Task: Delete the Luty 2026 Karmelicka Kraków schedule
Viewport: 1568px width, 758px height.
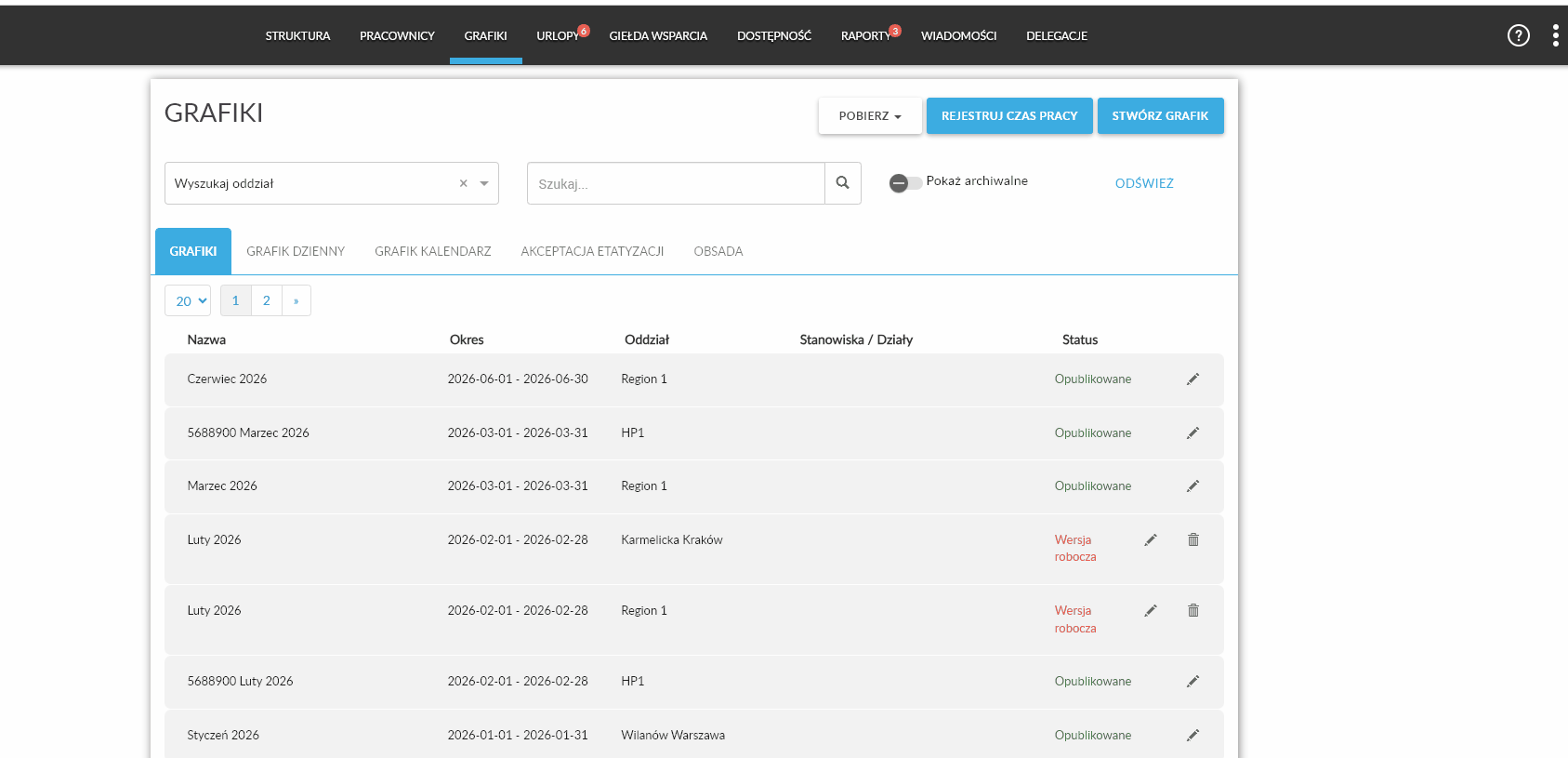Action: (x=1193, y=539)
